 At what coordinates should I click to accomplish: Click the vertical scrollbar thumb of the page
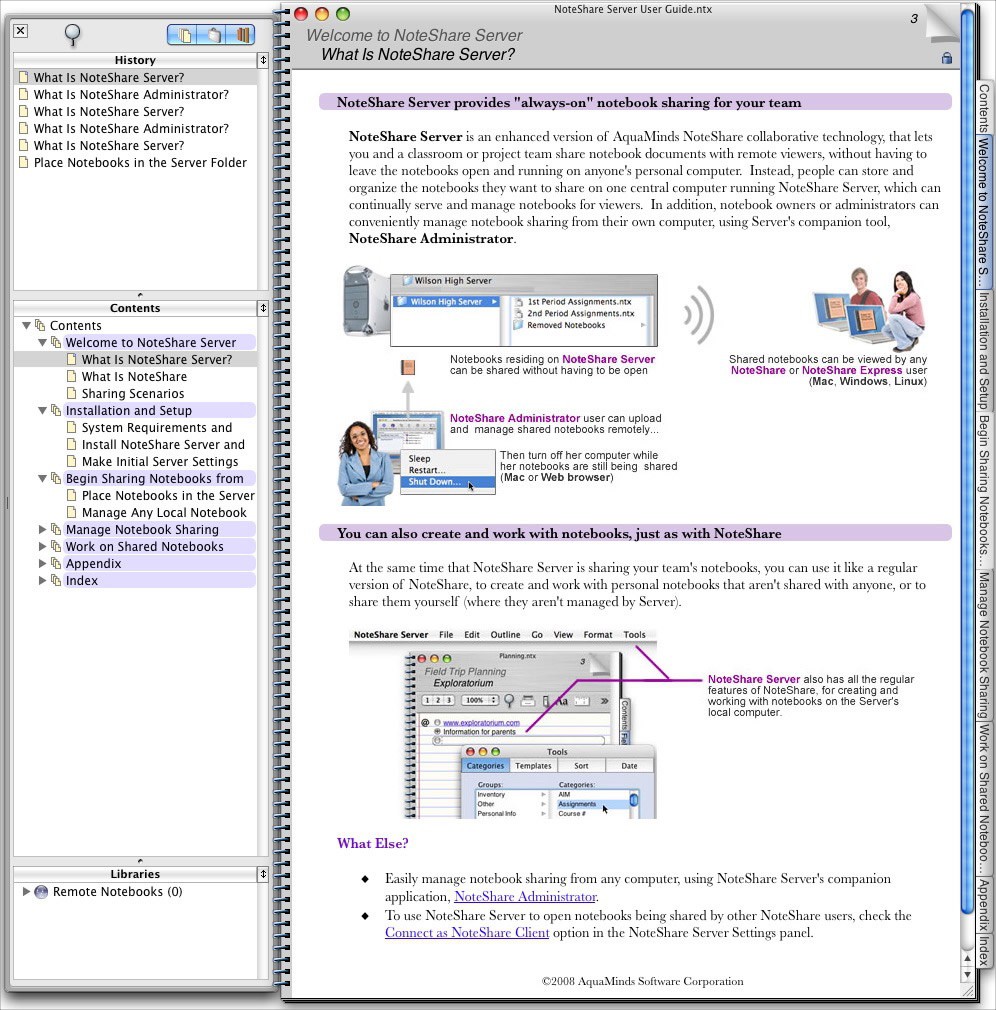tap(966, 459)
